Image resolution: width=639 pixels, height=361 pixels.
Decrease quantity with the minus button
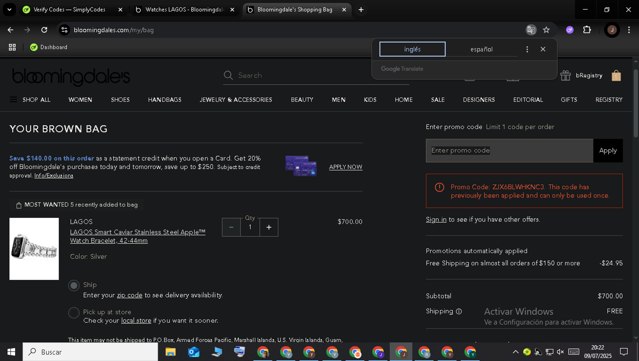231,227
